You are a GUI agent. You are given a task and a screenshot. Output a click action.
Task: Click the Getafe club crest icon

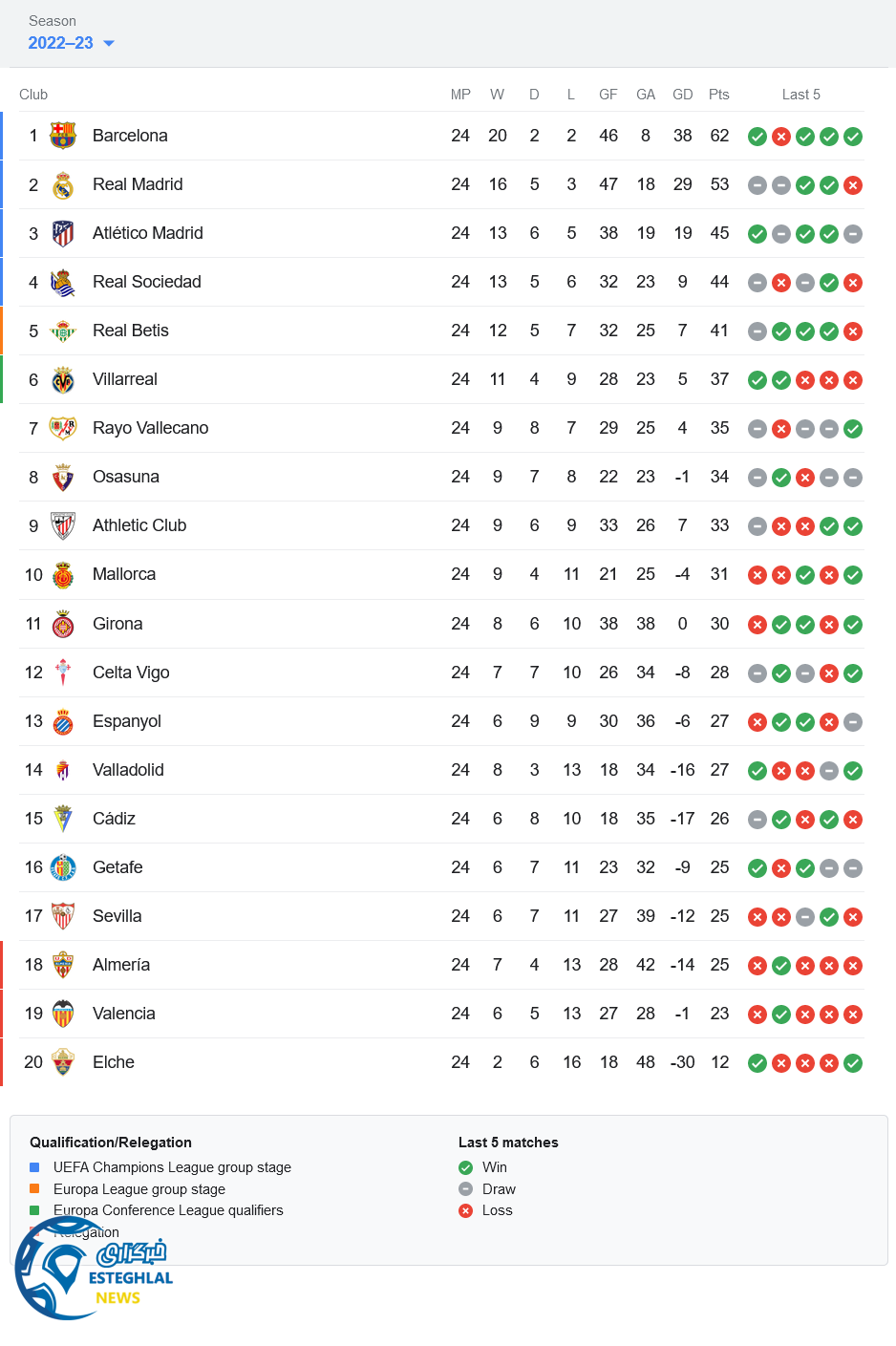(x=63, y=867)
